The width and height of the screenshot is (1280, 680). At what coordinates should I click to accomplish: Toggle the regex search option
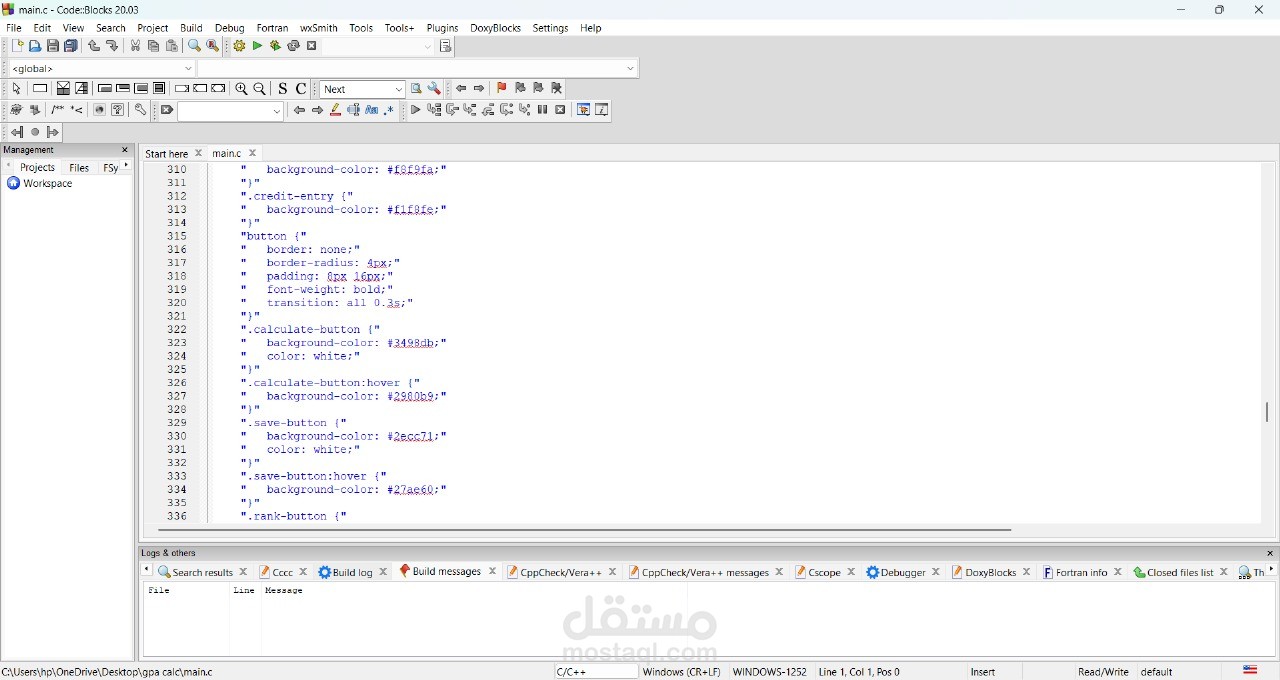[390, 110]
